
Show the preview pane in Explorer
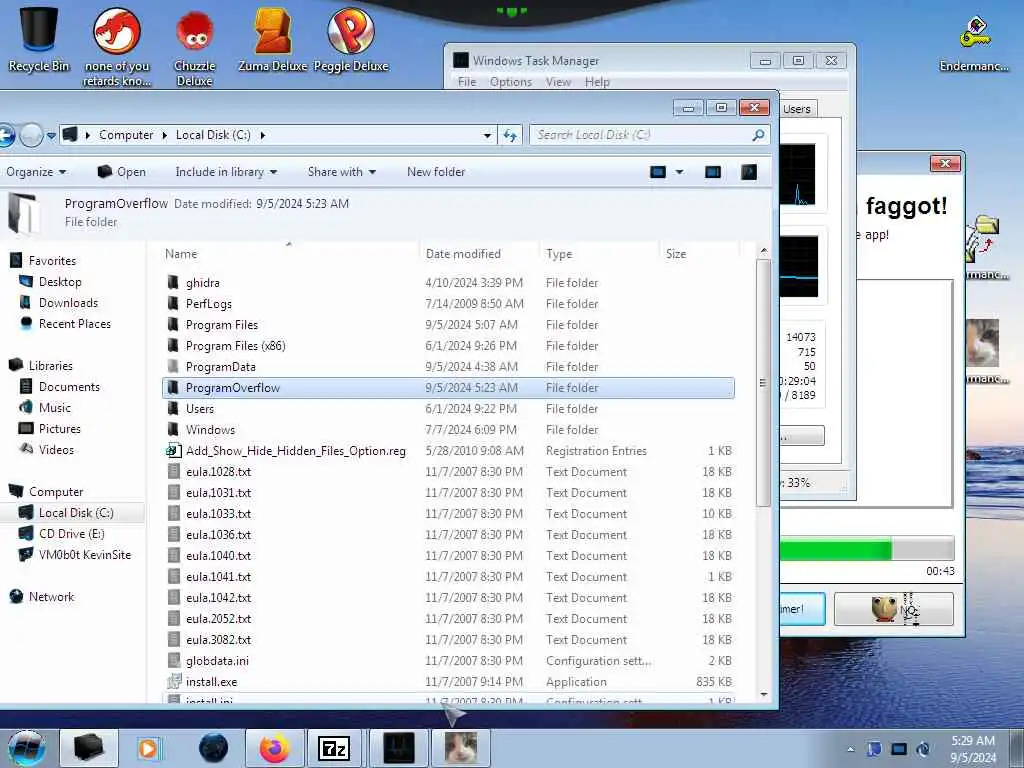[712, 172]
